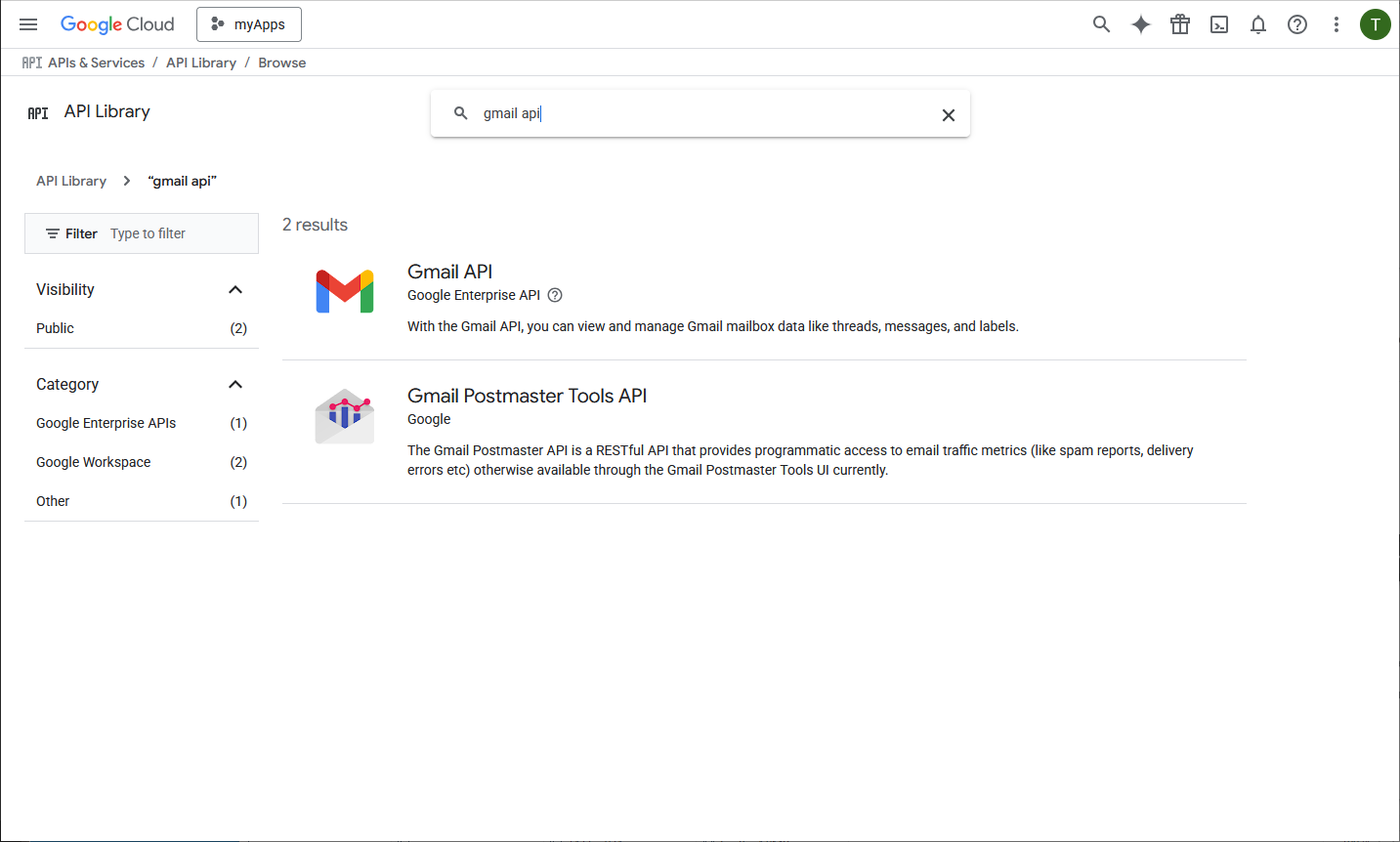The width and height of the screenshot is (1400, 842).
Task: Filter by Google Workspace category
Action: (94, 462)
